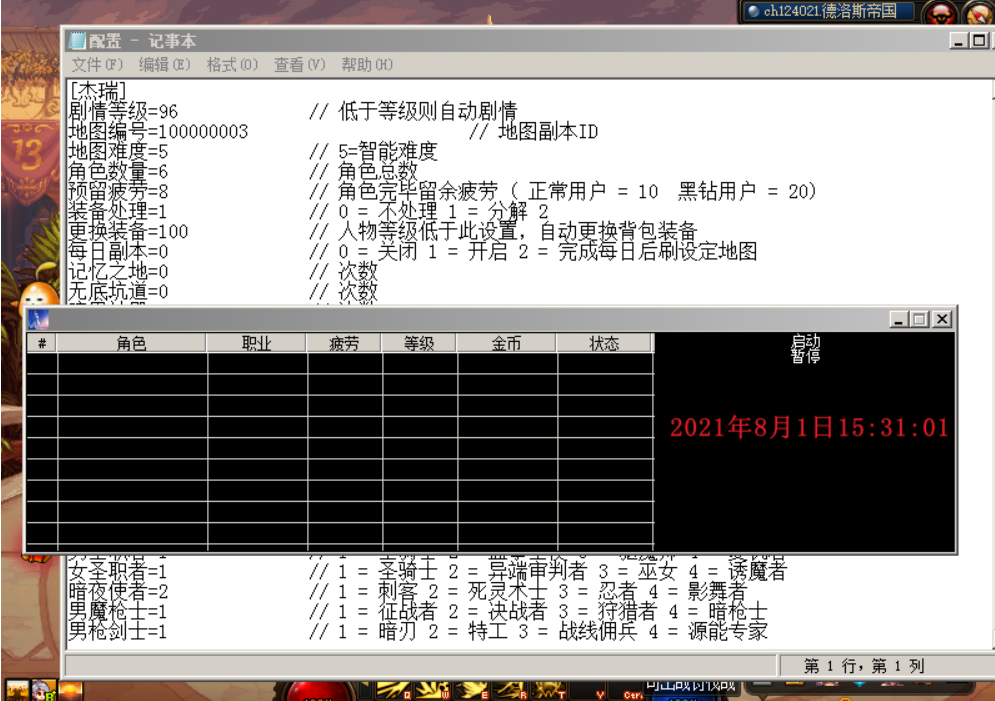Open the 文件(F) menu in Notepad
995x701 pixels.
click(x=97, y=65)
